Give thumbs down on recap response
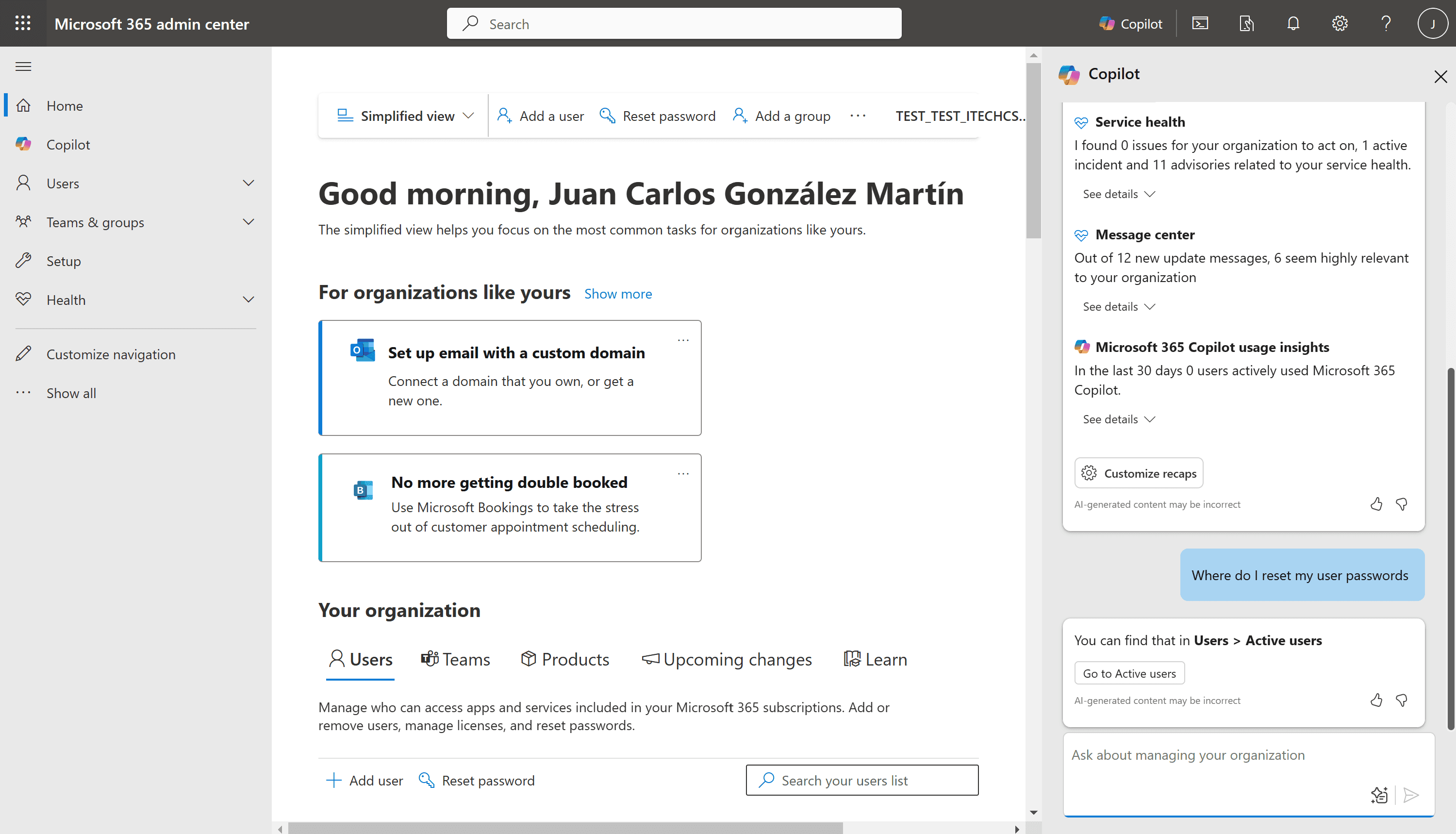Image resolution: width=1456 pixels, height=834 pixels. [1402, 504]
